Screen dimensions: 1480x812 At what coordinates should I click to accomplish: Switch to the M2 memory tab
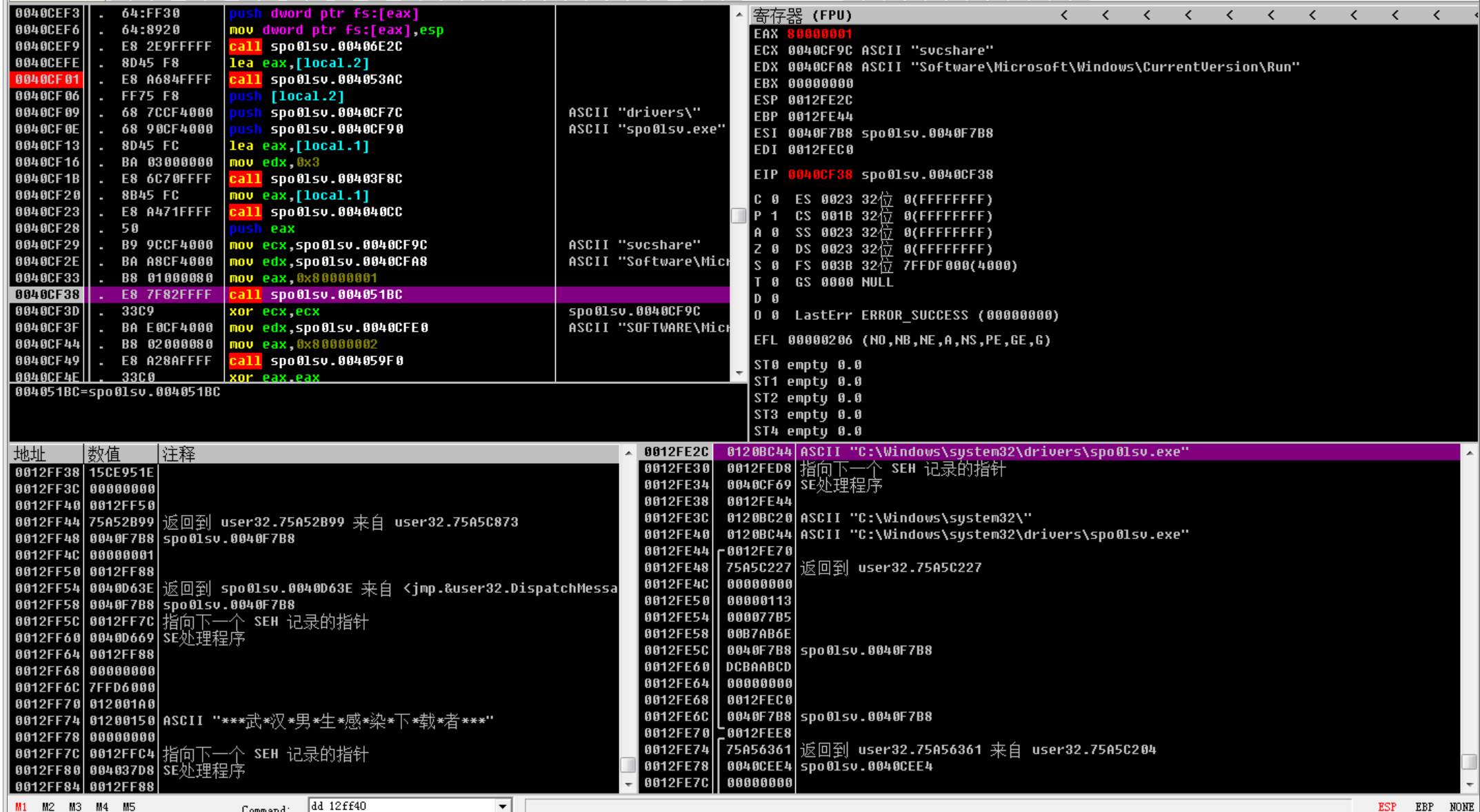point(48,806)
